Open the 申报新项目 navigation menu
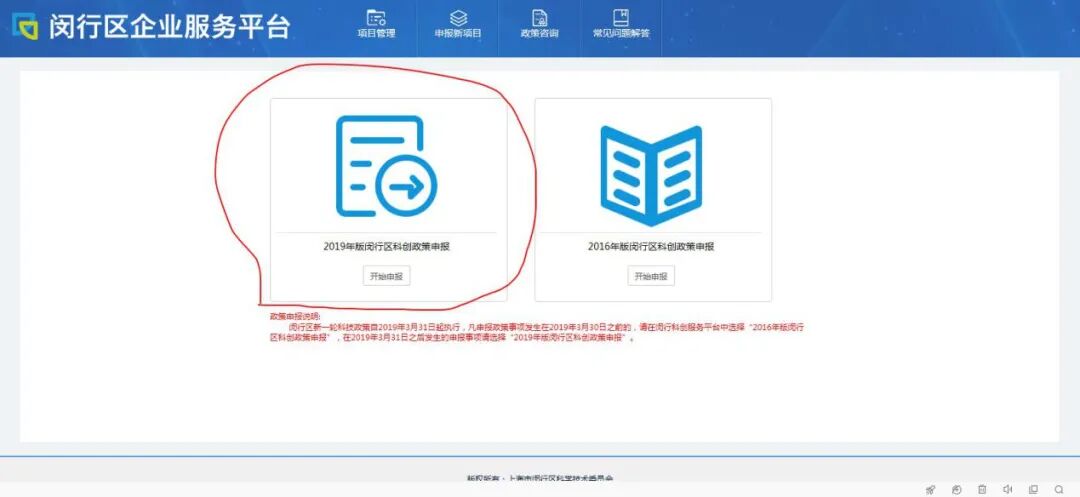 [458, 25]
